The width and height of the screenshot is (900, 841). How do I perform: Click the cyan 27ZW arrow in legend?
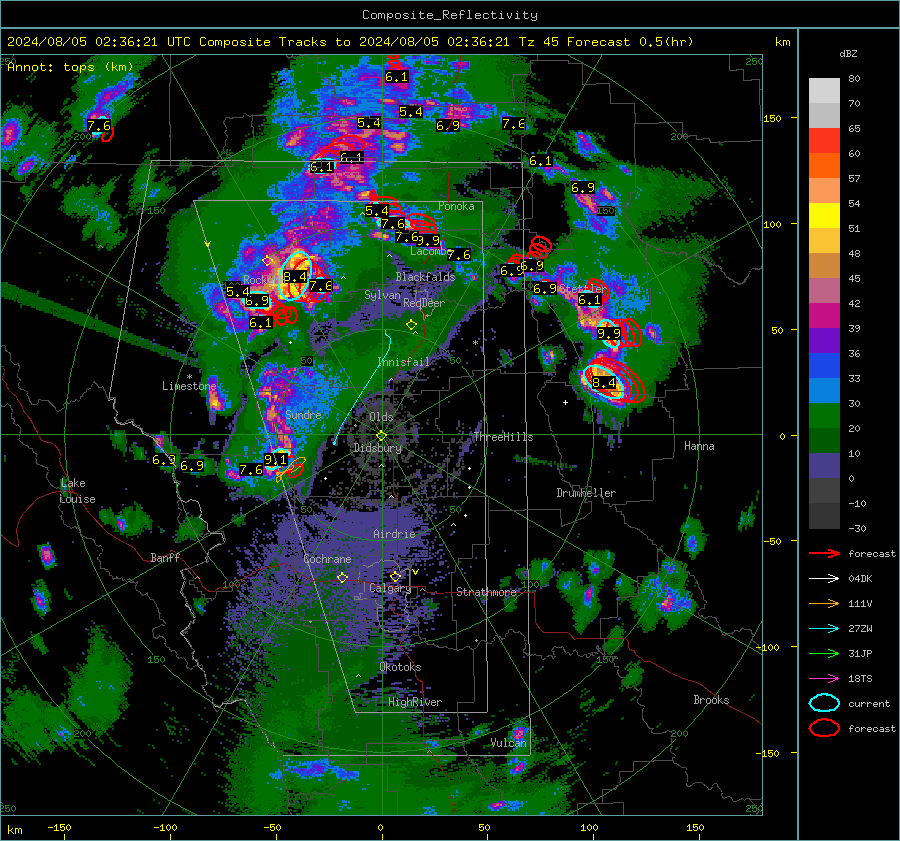click(824, 629)
